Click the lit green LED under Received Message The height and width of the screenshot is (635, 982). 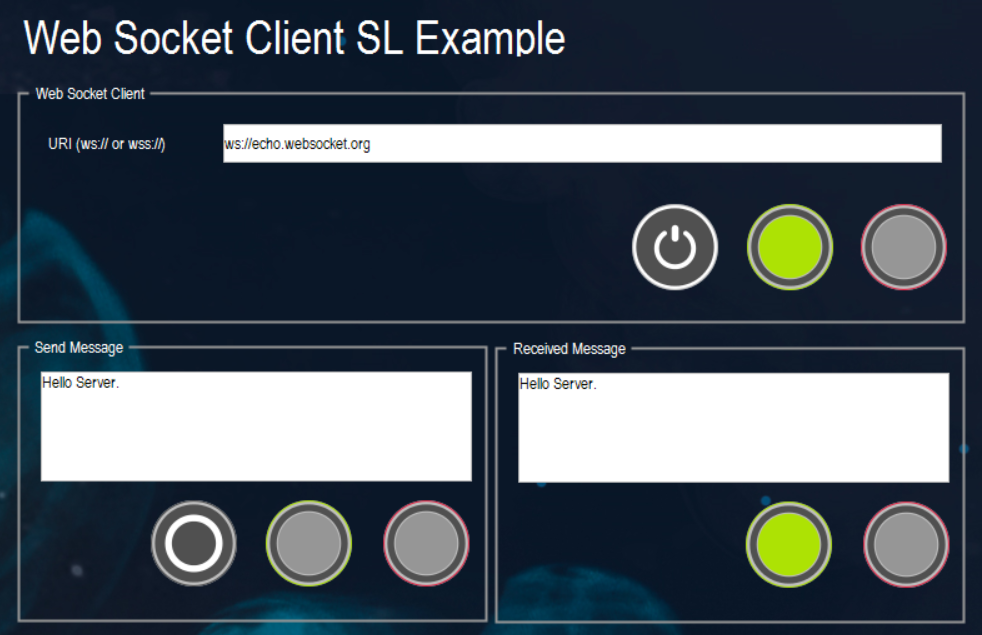point(789,543)
